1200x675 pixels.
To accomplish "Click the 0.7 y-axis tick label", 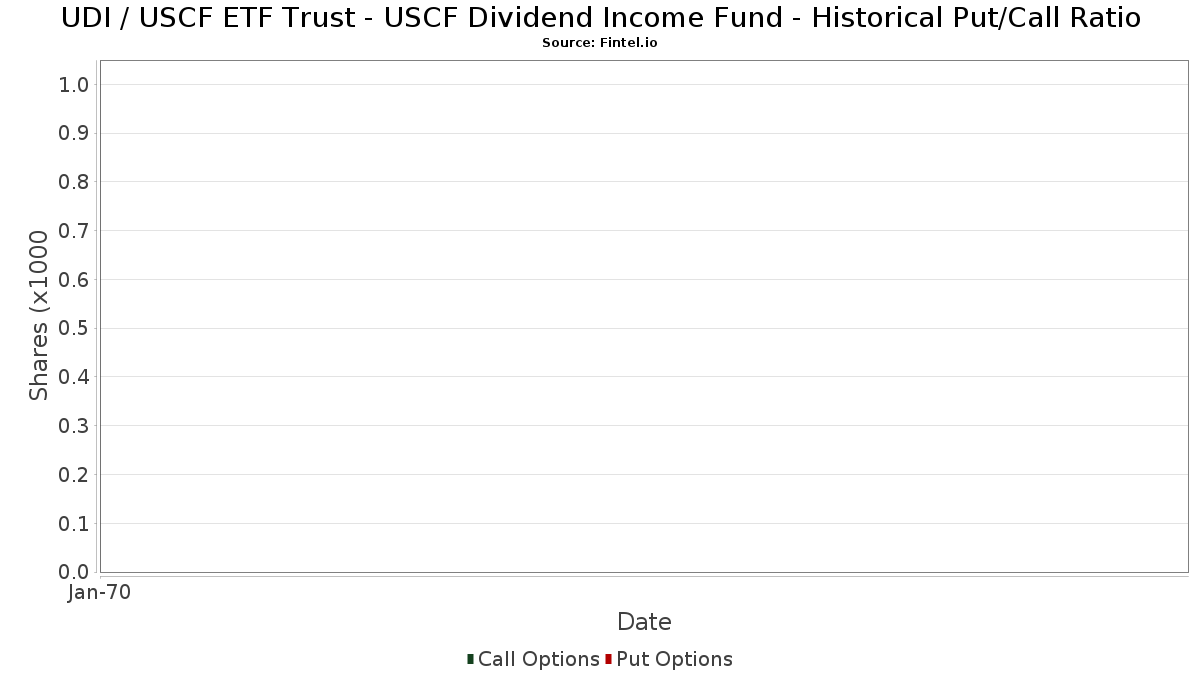I will click(x=74, y=231).
